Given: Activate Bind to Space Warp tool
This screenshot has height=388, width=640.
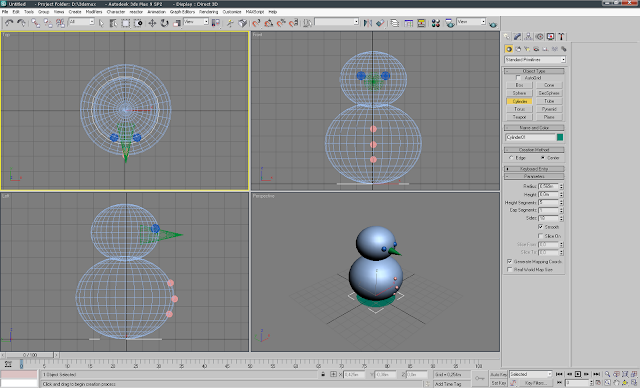Looking at the screenshot, I should click(60, 23).
